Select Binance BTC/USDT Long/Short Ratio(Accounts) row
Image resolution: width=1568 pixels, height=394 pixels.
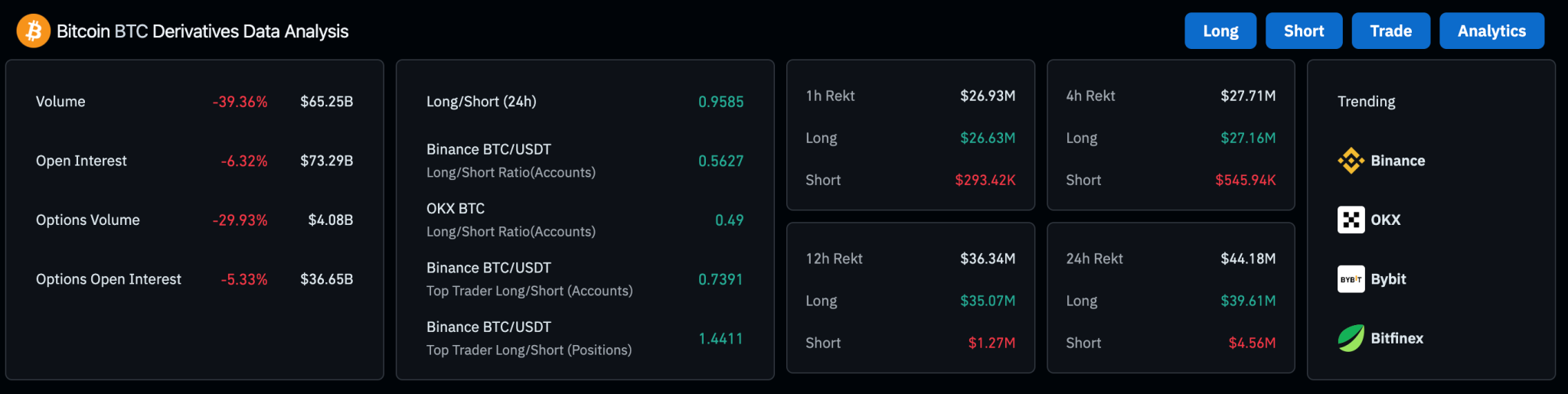tap(585, 161)
